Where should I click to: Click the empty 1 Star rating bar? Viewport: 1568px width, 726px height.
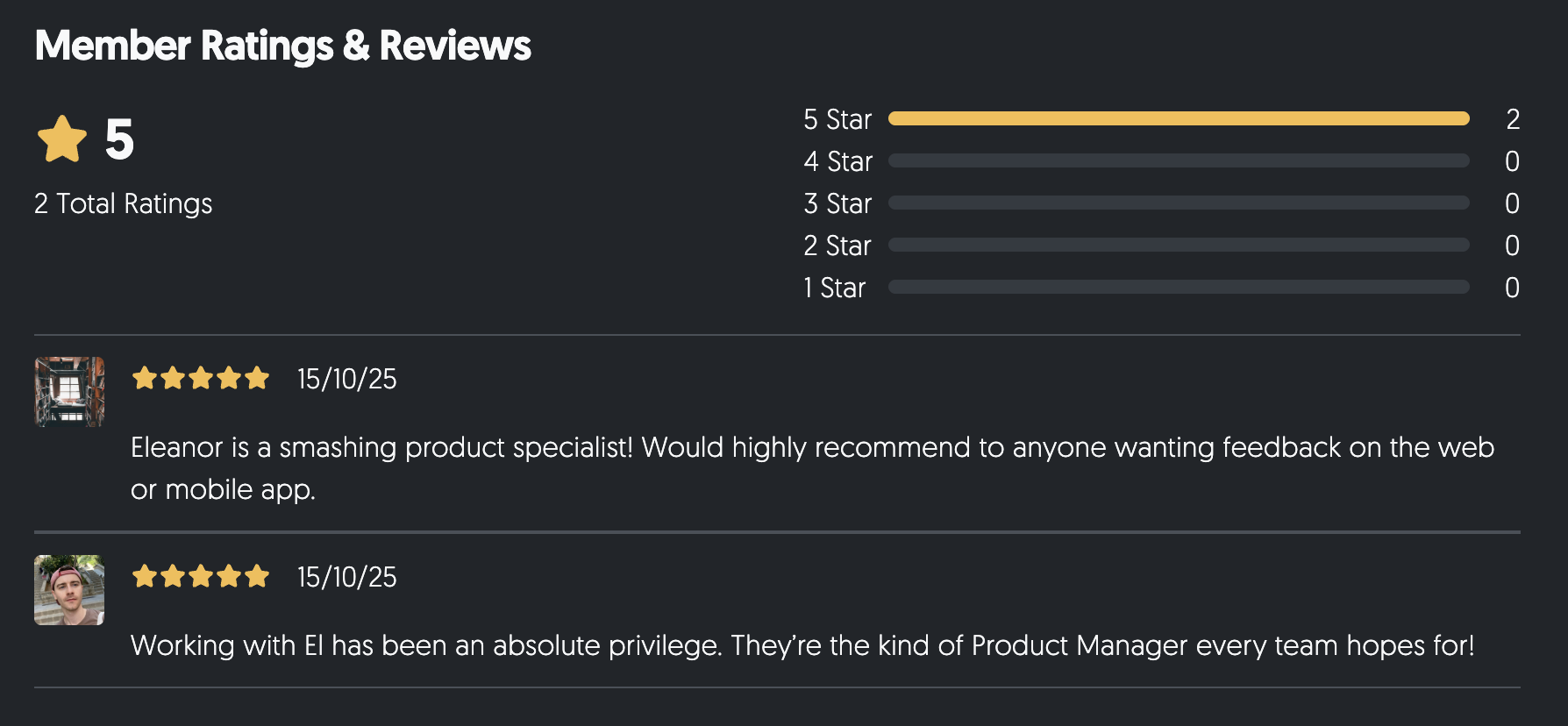[x=1178, y=287]
